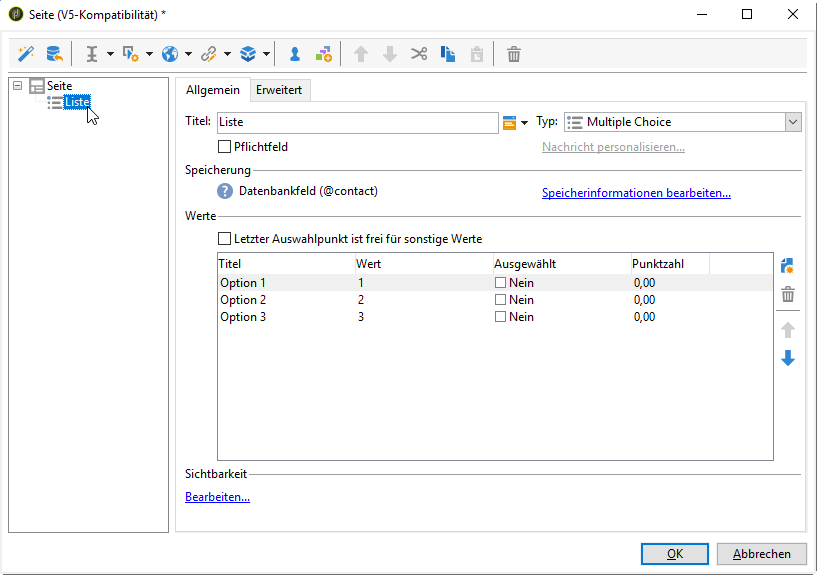Open dropdown arrow next to Titel field
The height and width of the screenshot is (585, 826).
point(524,123)
